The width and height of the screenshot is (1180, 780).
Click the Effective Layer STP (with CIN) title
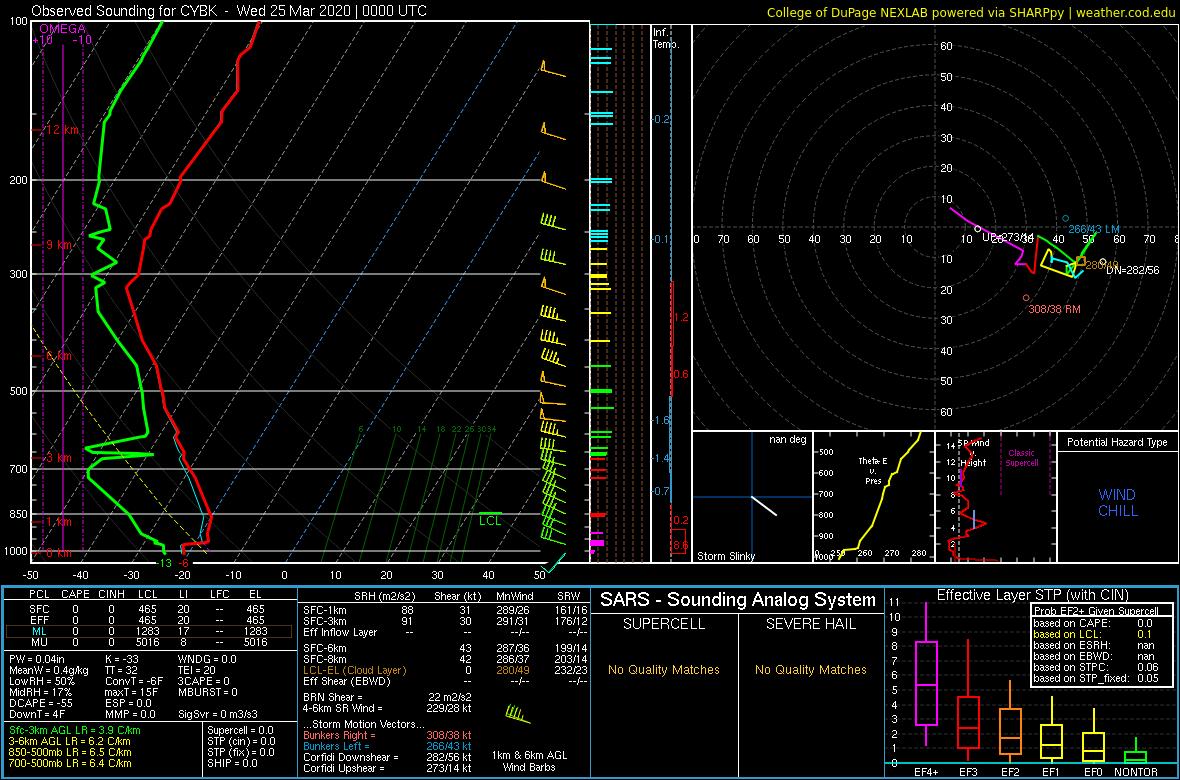point(1032,595)
